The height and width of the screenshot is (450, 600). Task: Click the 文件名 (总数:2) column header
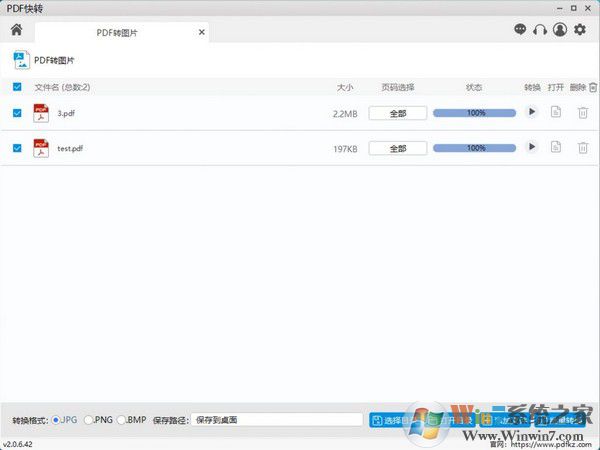[62, 87]
